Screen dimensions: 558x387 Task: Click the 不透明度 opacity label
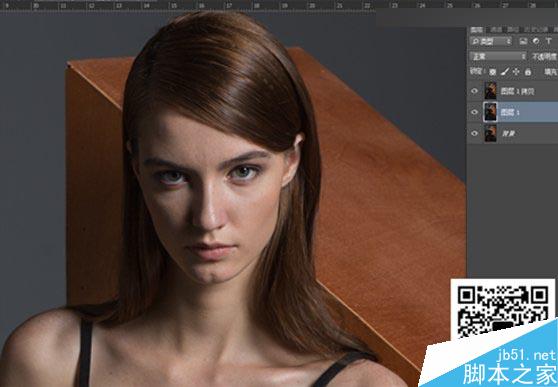coord(545,57)
